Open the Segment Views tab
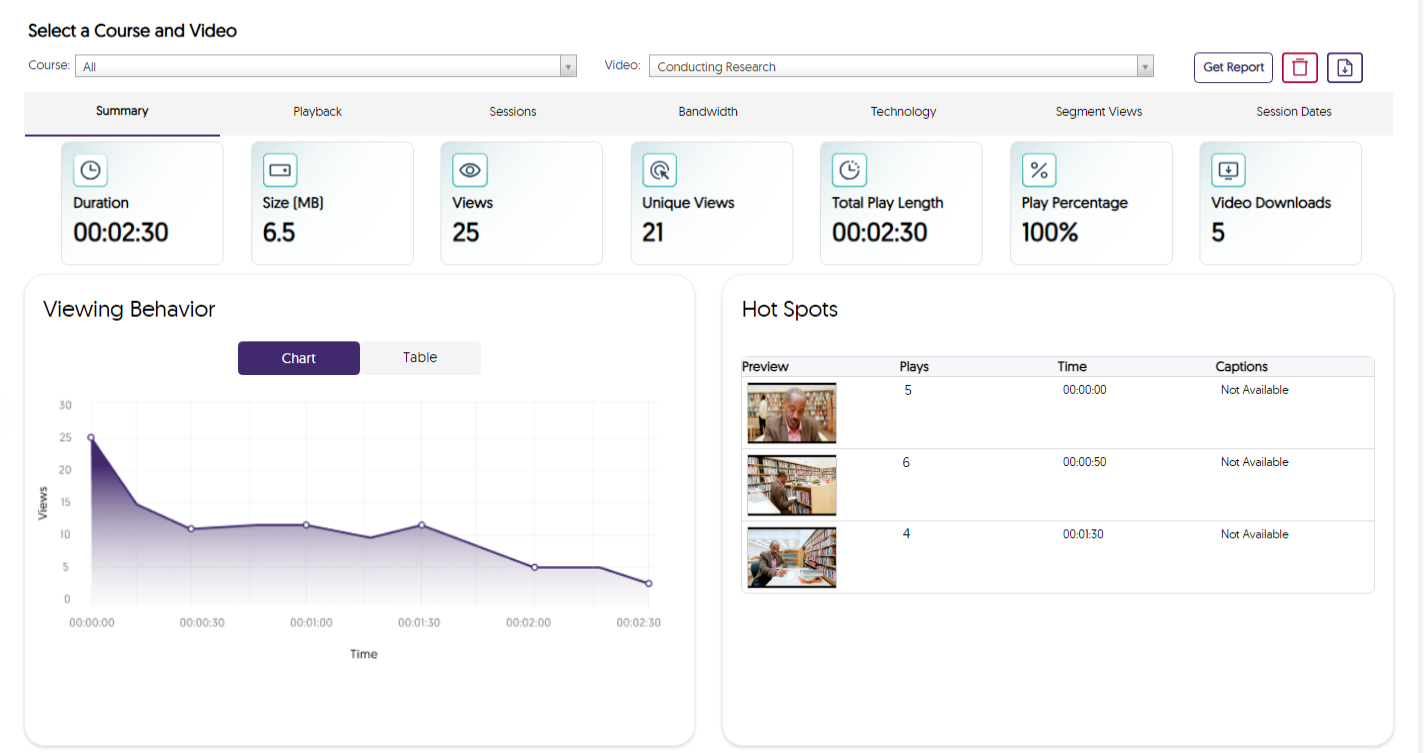Image resolution: width=1428 pixels, height=753 pixels. coord(1098,112)
